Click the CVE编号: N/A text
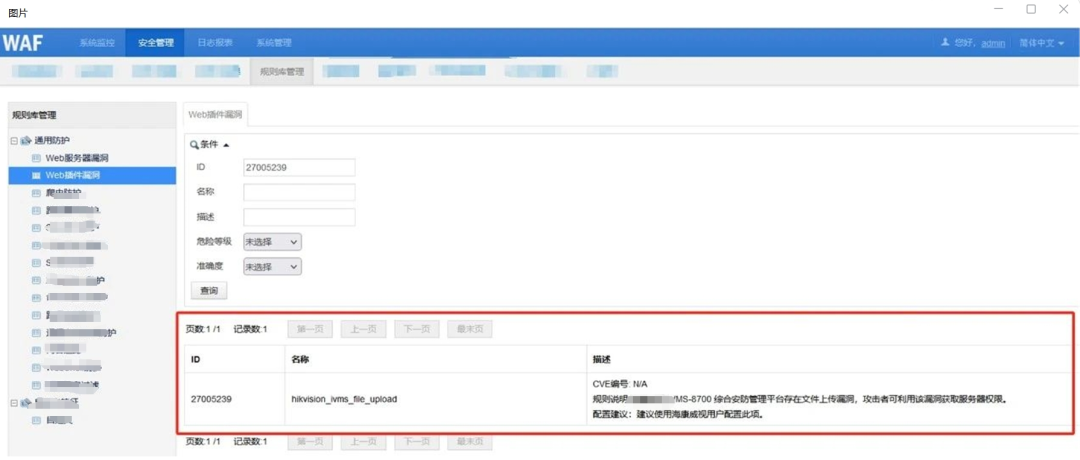Screen dimensions: 1080x460 [620, 384]
